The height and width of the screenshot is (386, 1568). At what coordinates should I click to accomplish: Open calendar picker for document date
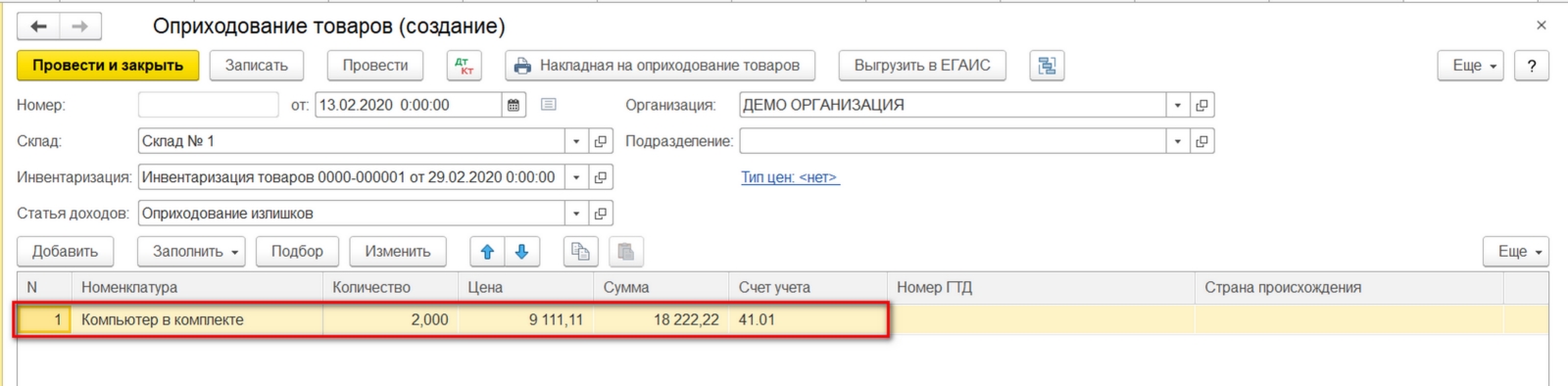[514, 105]
